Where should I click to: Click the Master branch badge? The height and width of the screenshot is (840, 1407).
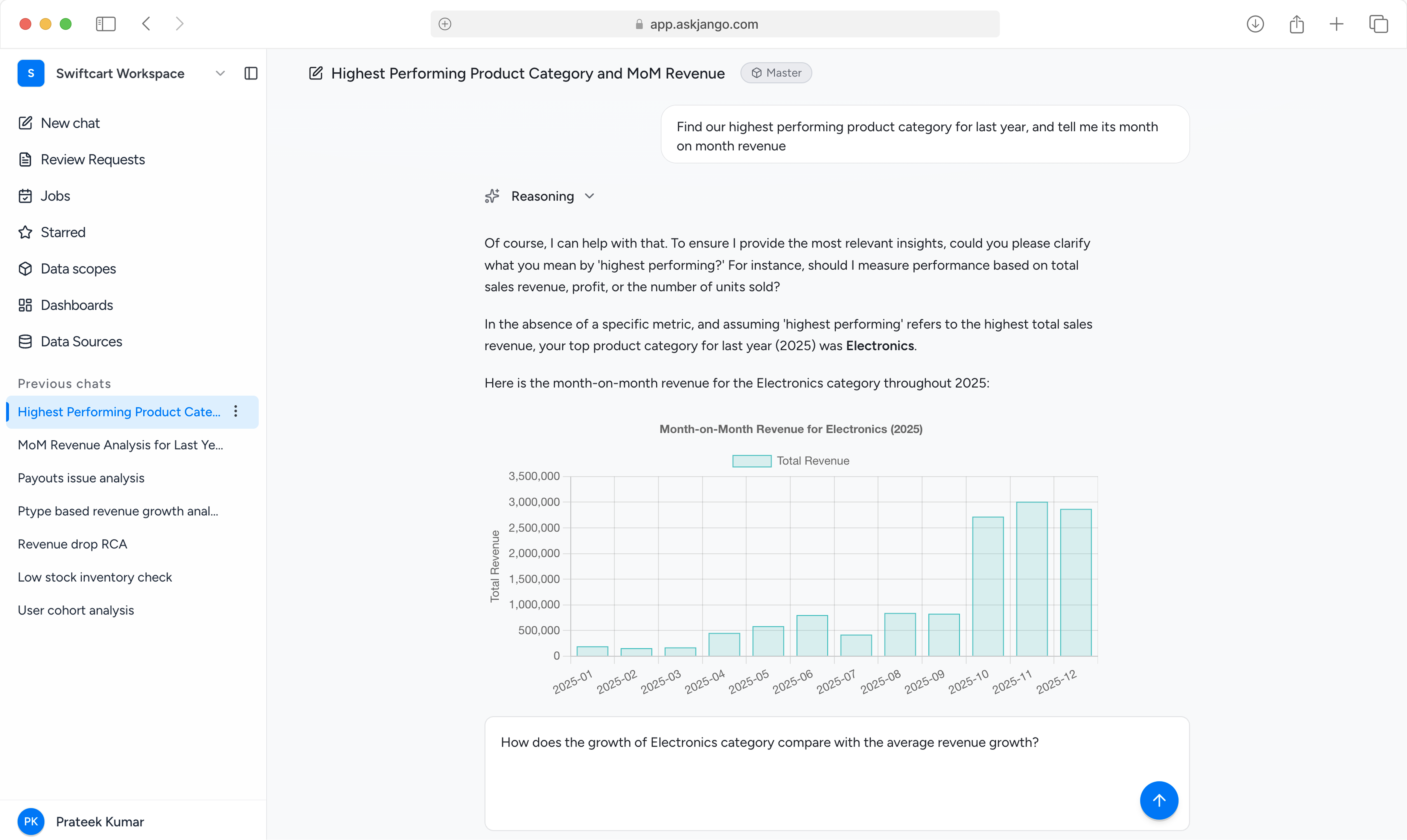(x=776, y=72)
